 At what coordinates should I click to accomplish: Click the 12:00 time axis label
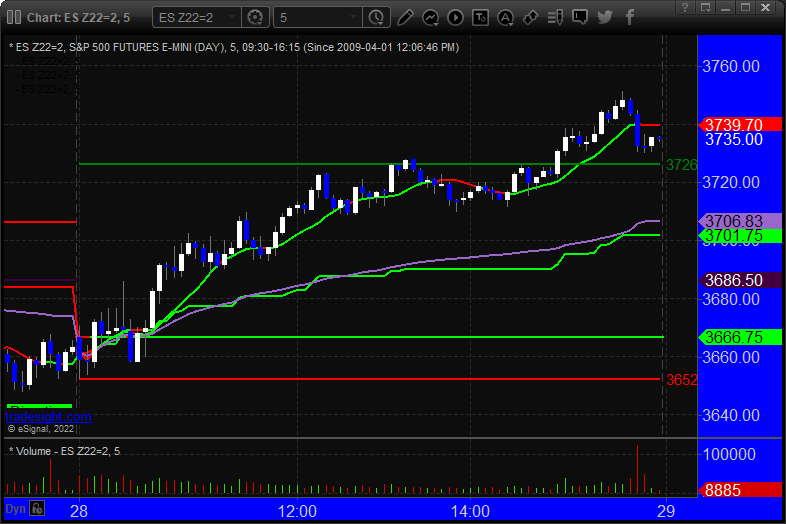297,511
